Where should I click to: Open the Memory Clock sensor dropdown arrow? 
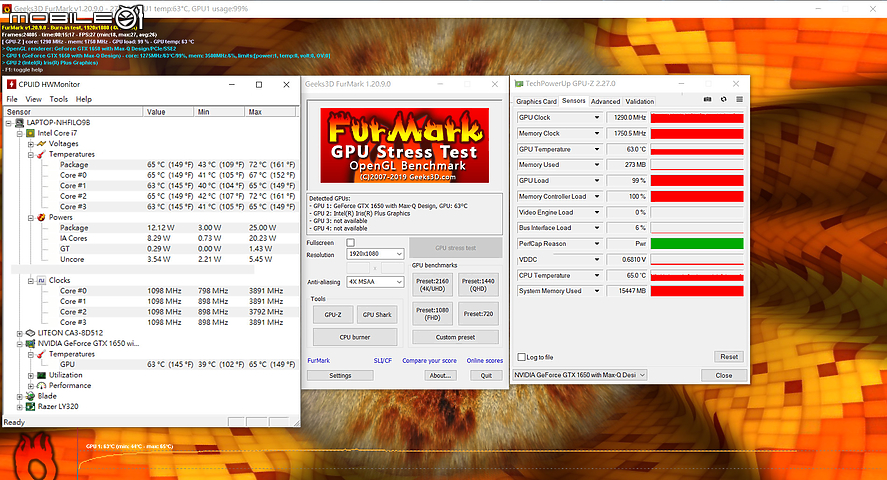point(596,133)
